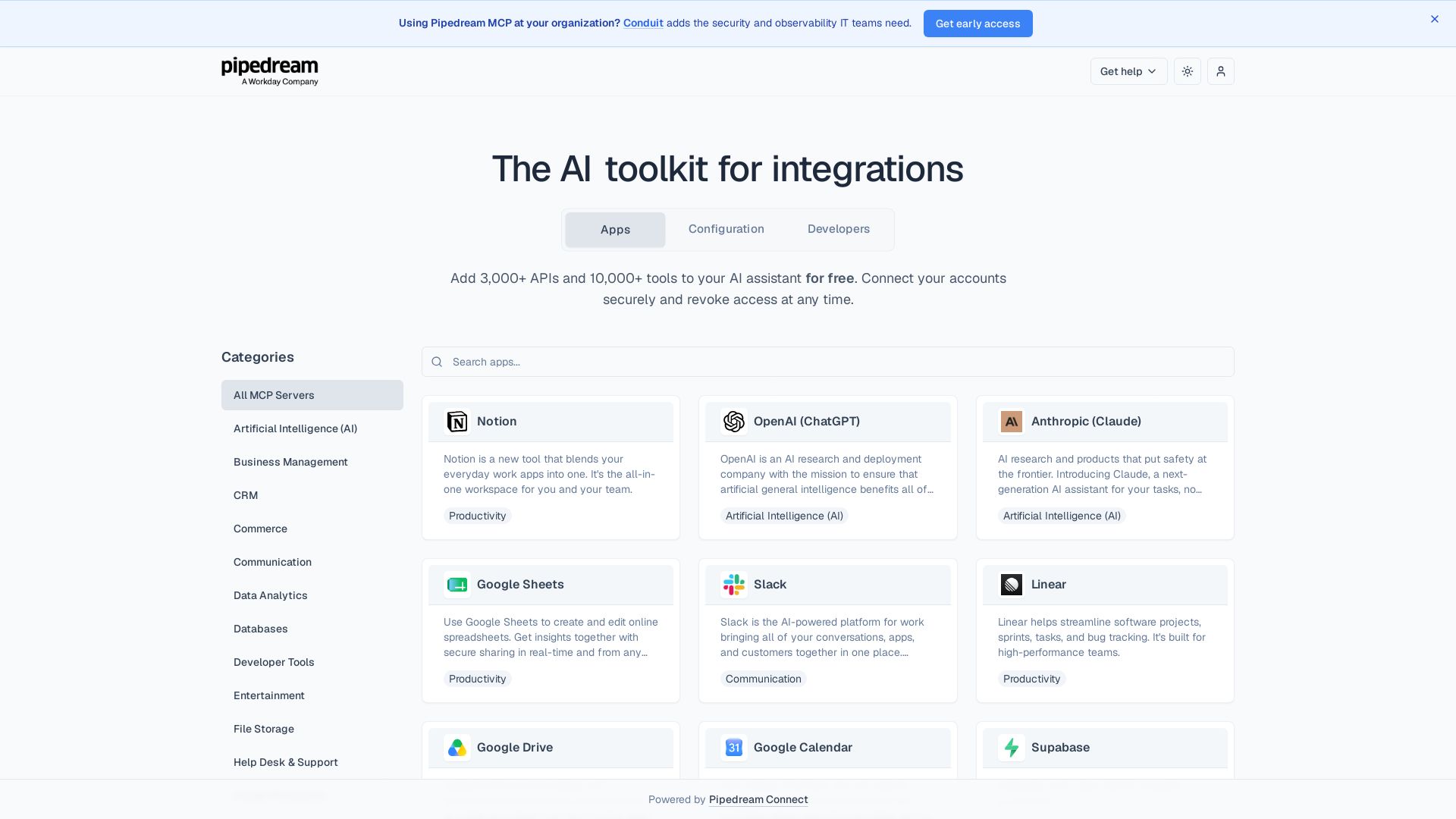Image resolution: width=1456 pixels, height=819 pixels.
Task: Focus the Search apps input field
Action: pos(828,362)
